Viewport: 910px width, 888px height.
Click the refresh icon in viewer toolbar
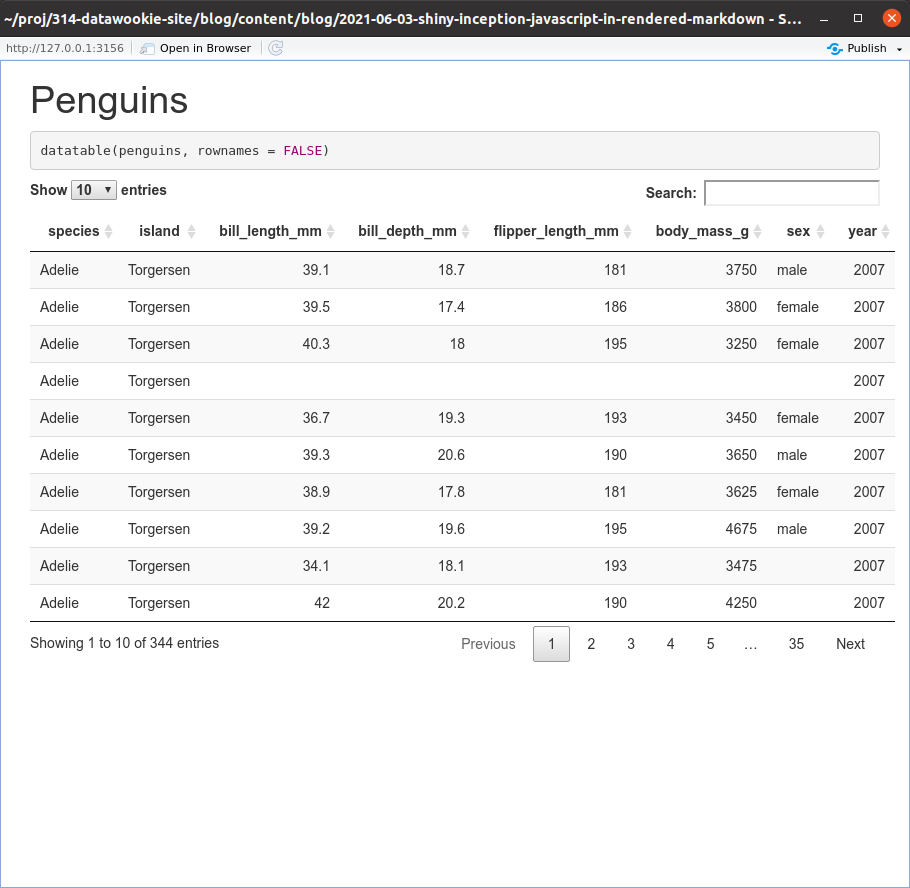click(275, 48)
